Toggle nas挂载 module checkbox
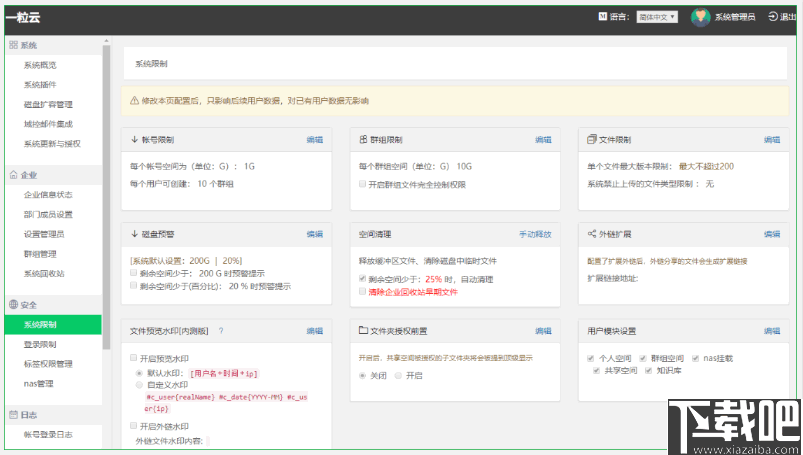 695,358
